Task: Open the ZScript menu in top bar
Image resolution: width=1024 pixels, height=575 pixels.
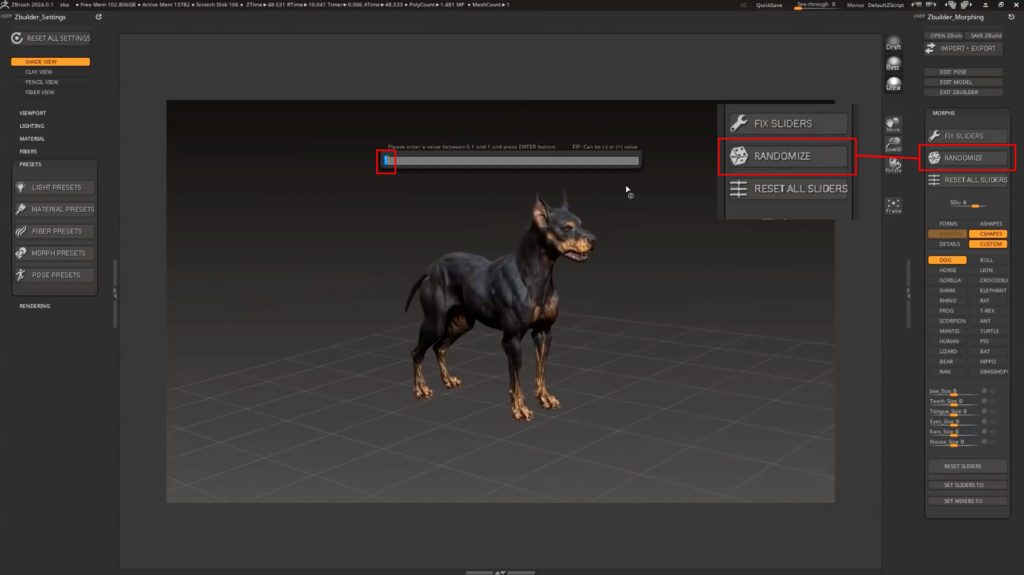Action: pyautogui.click(x=903, y=5)
